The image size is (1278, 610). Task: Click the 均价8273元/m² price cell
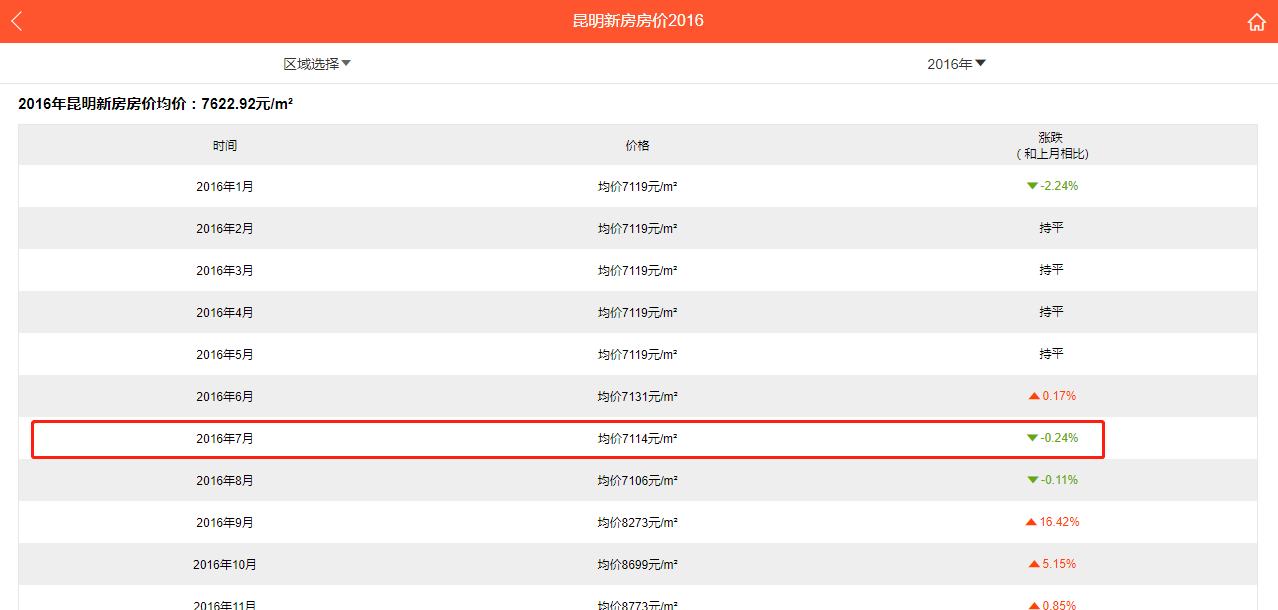pos(637,522)
